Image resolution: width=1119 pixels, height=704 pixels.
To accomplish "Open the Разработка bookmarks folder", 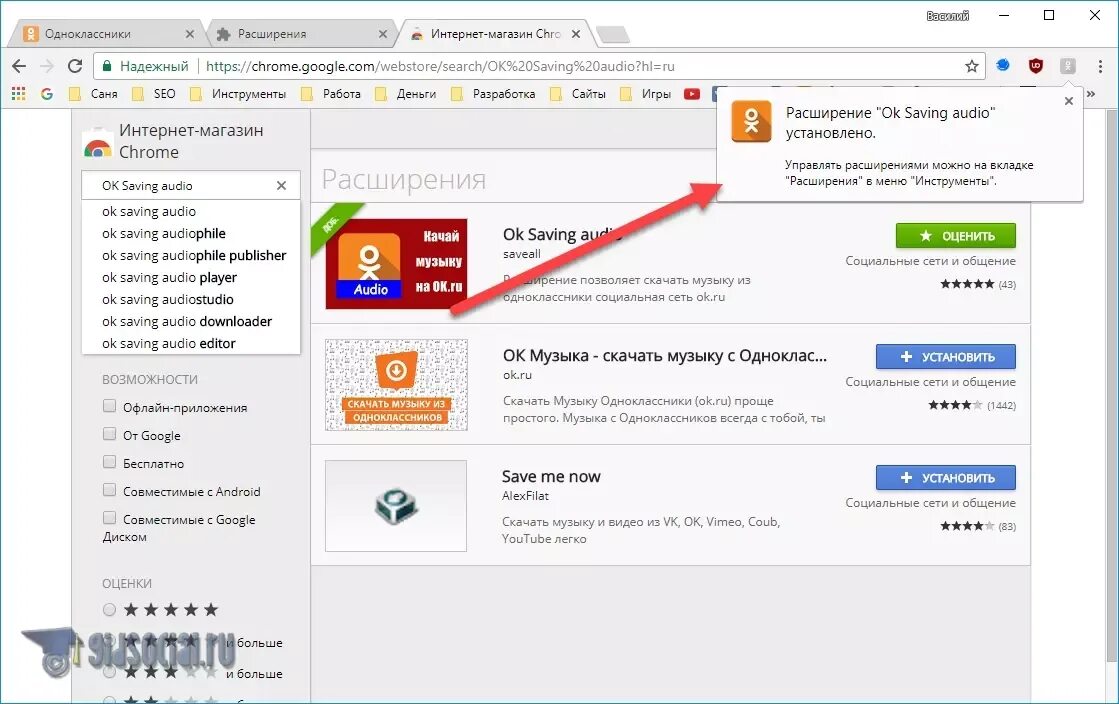I will click(x=493, y=94).
